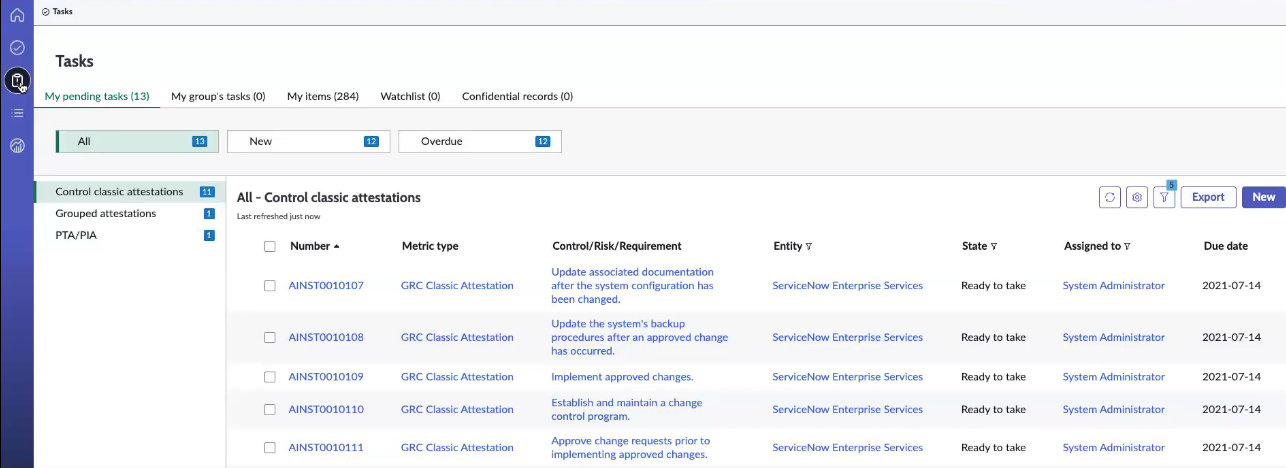Viewport: 1286px width, 468px height.
Task: Open Confidential records tab
Action: click(517, 97)
